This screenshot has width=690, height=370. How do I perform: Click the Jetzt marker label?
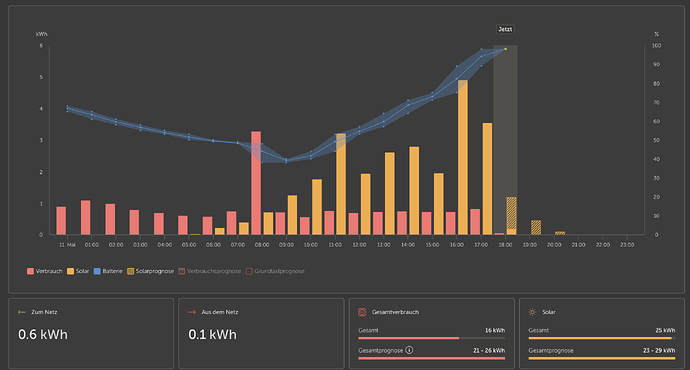click(505, 29)
